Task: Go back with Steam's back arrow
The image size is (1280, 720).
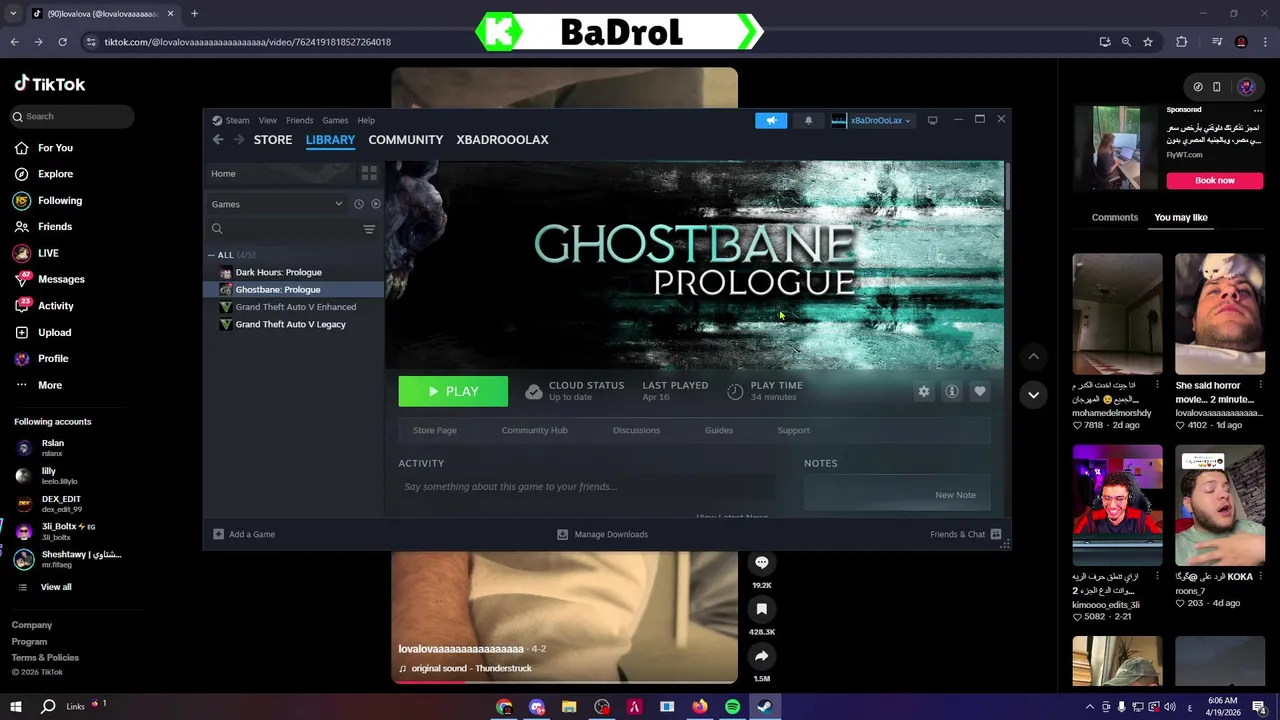Action: (x=218, y=140)
